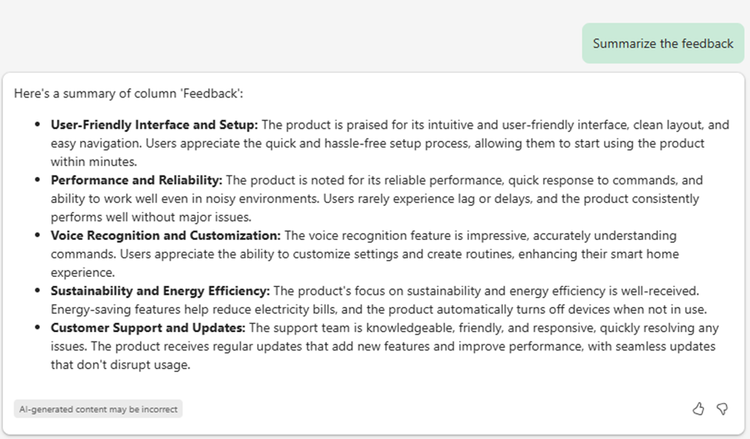Click the 'Voice Recognition and Customization' heading
This screenshot has width=750, height=439.
pyautogui.click(x=165, y=236)
